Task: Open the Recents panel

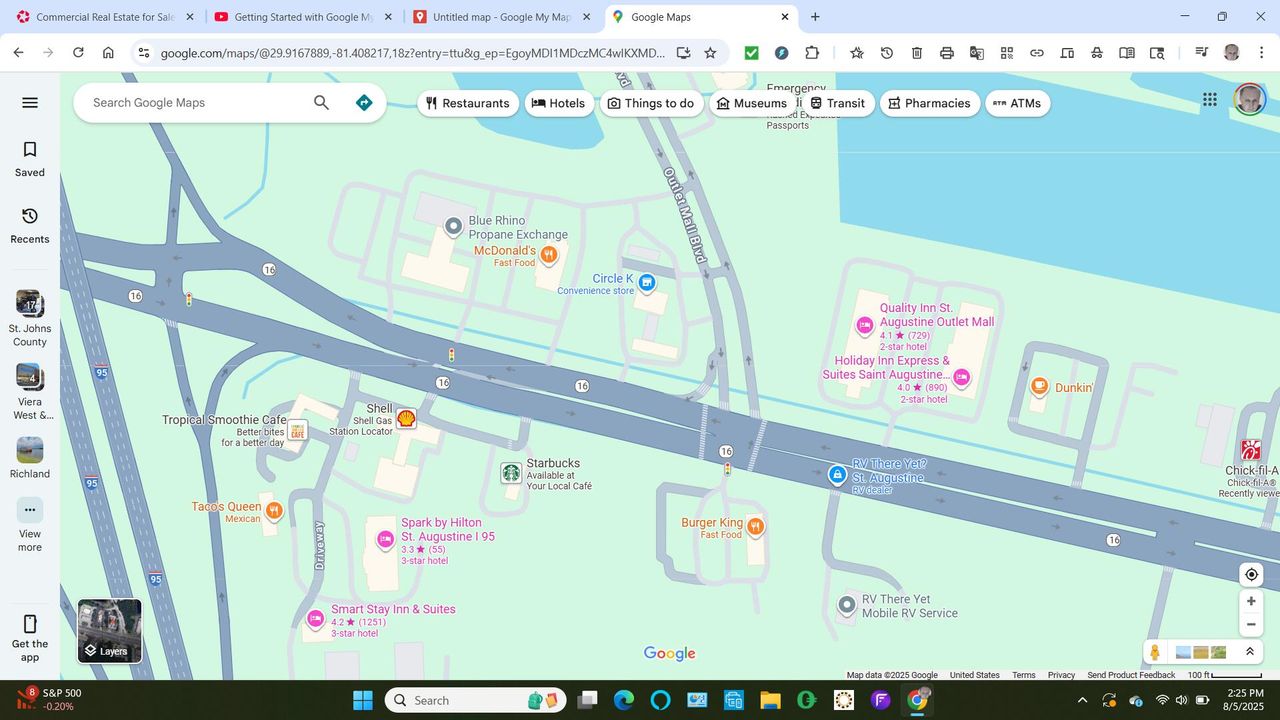Action: (30, 225)
